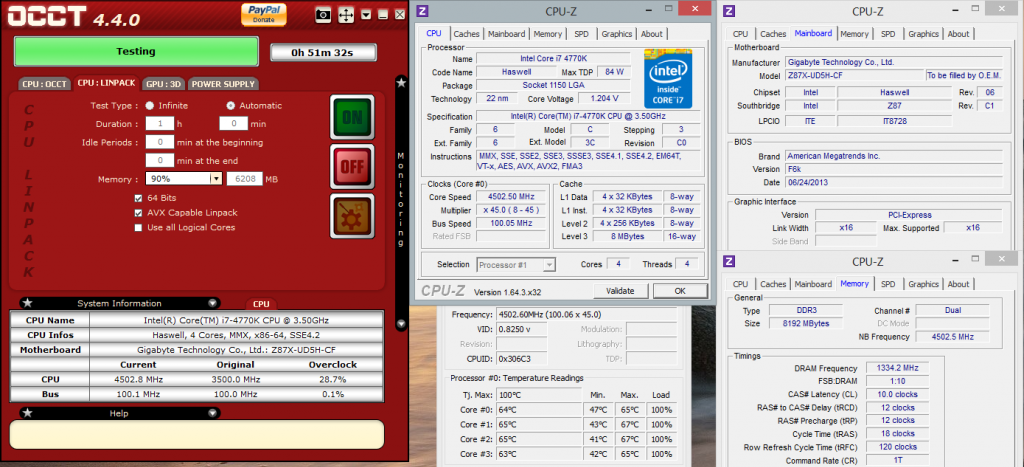1024x467 pixels.
Task: Click the 0h 51m 32s elapsed timer
Action: [x=323, y=52]
